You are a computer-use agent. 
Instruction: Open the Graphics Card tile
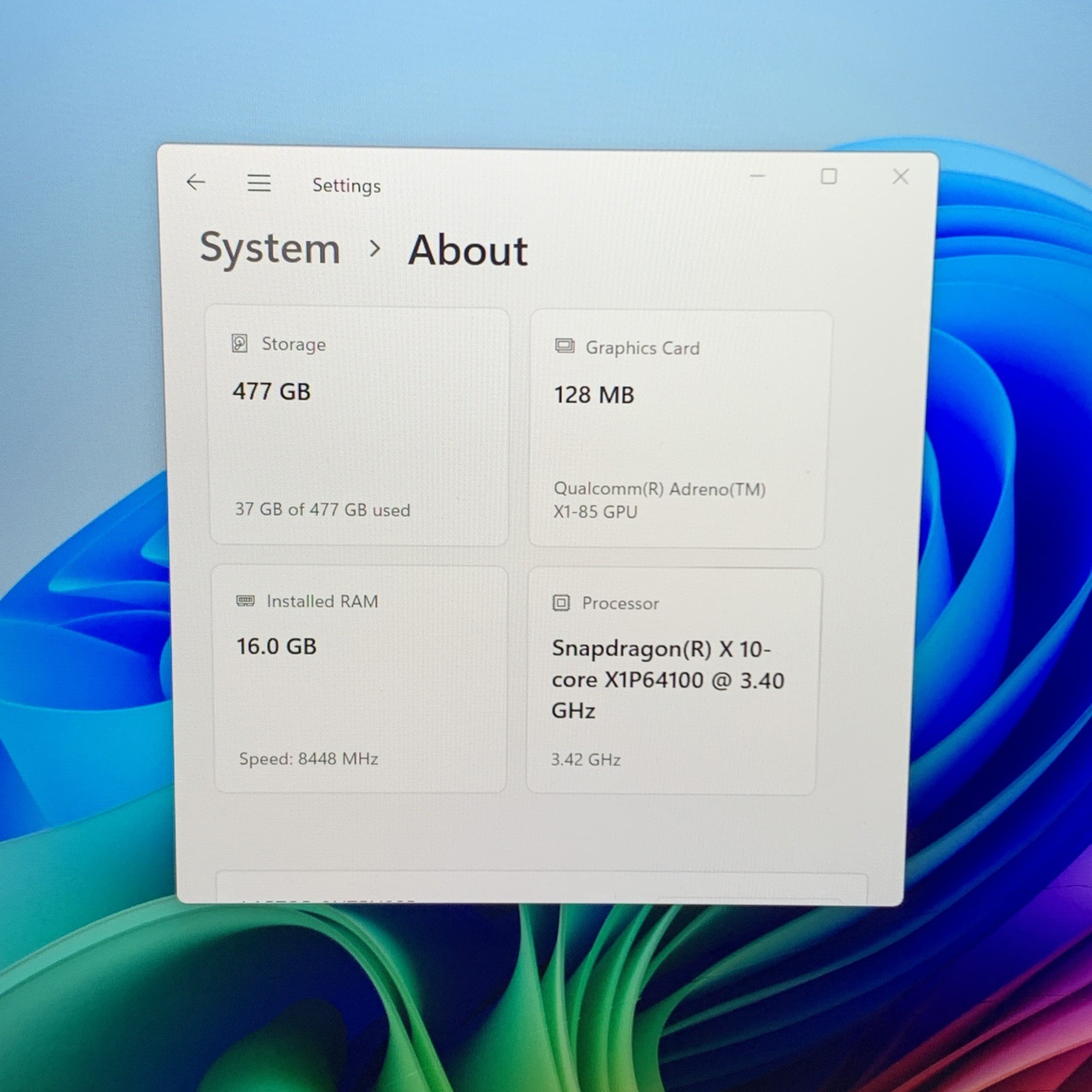pyautogui.click(x=680, y=429)
